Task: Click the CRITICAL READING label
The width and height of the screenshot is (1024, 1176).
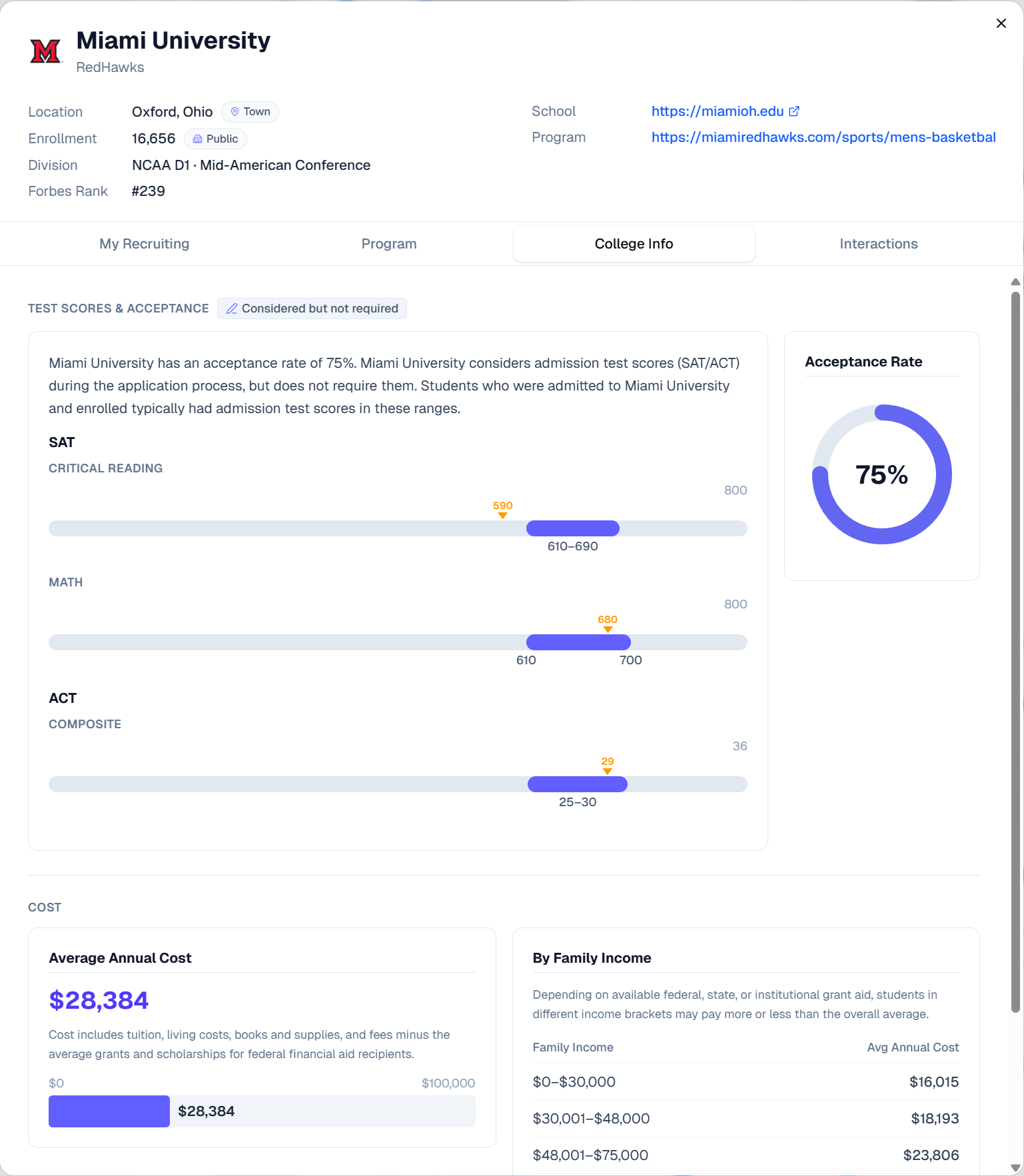Action: (105, 468)
